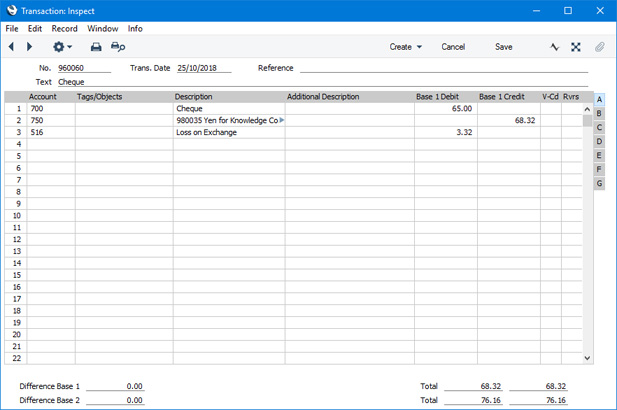Click the expand arrows icon
The image size is (617, 410).
pyautogui.click(x=576, y=47)
